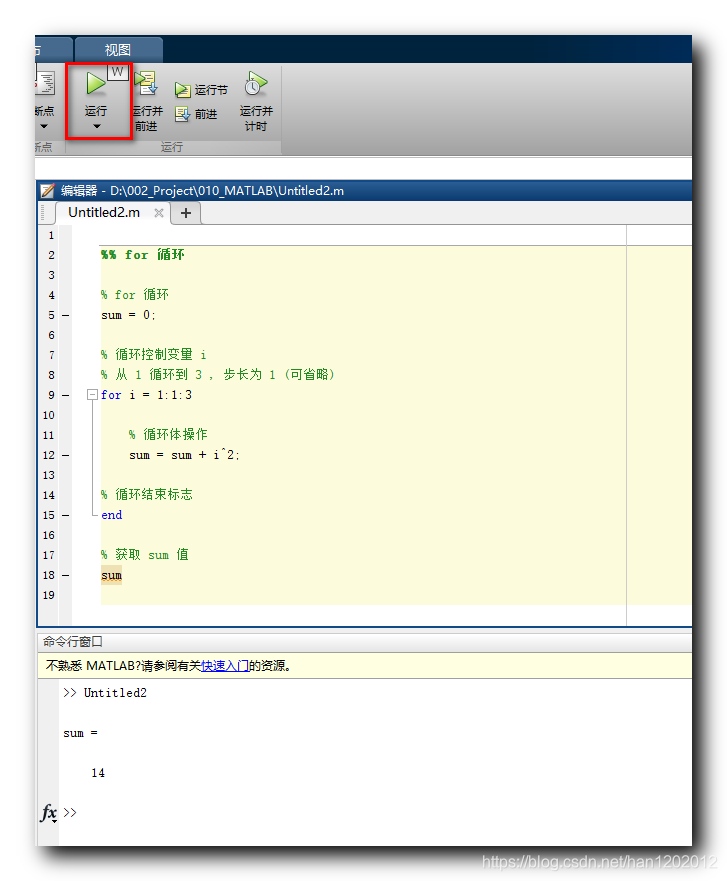Click the Breakpoints icon
Viewport: 727px width, 881px height.
pos(45,84)
